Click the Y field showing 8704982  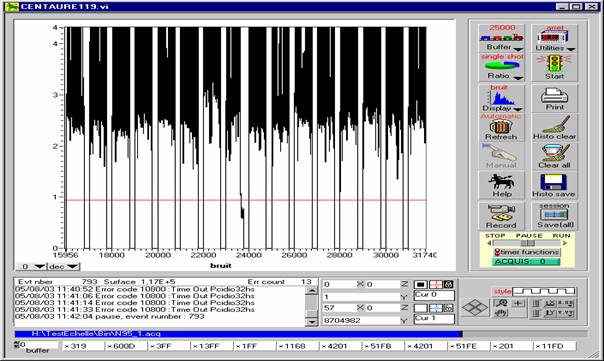coord(361,320)
